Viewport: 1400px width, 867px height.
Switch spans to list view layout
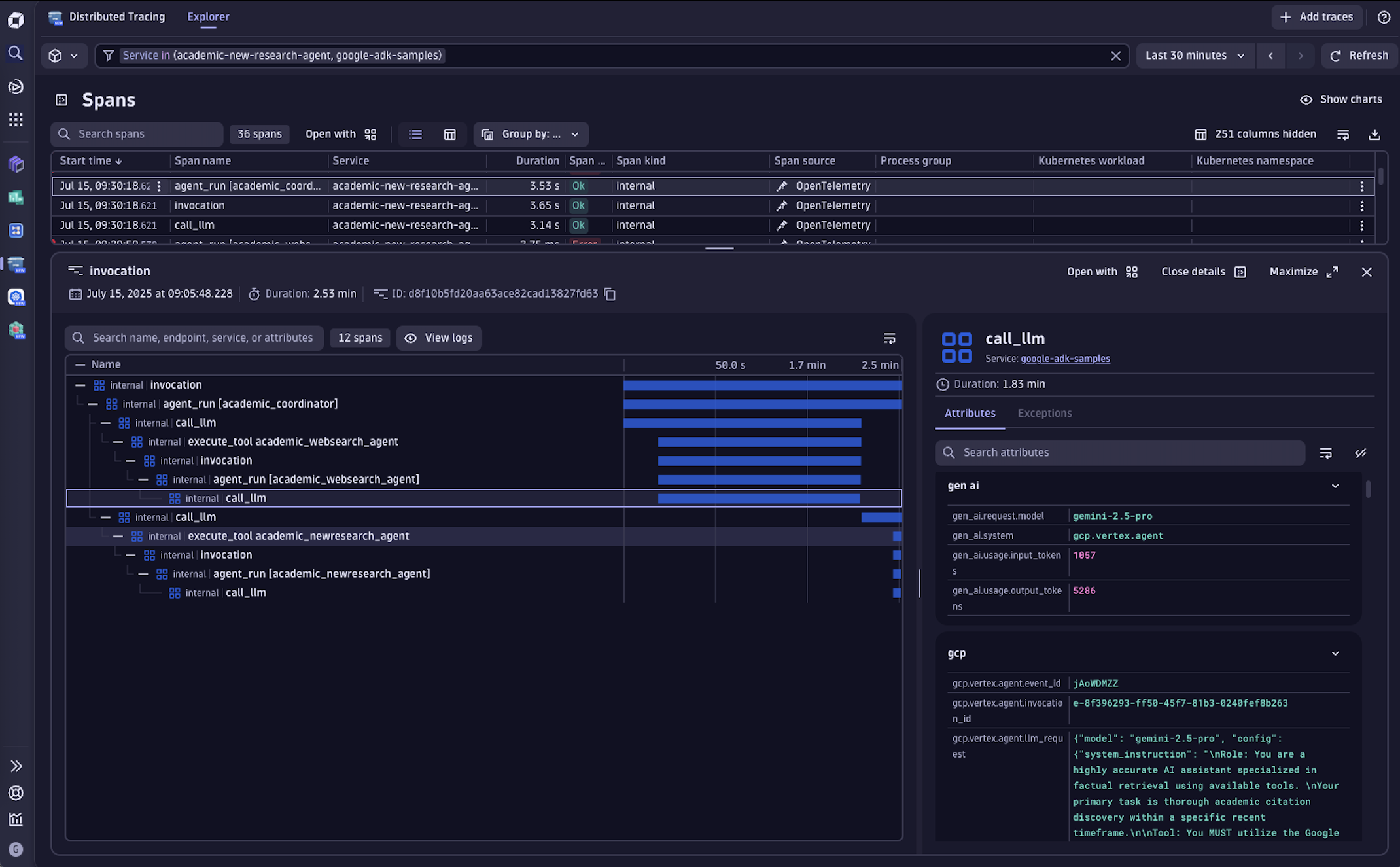pos(415,134)
